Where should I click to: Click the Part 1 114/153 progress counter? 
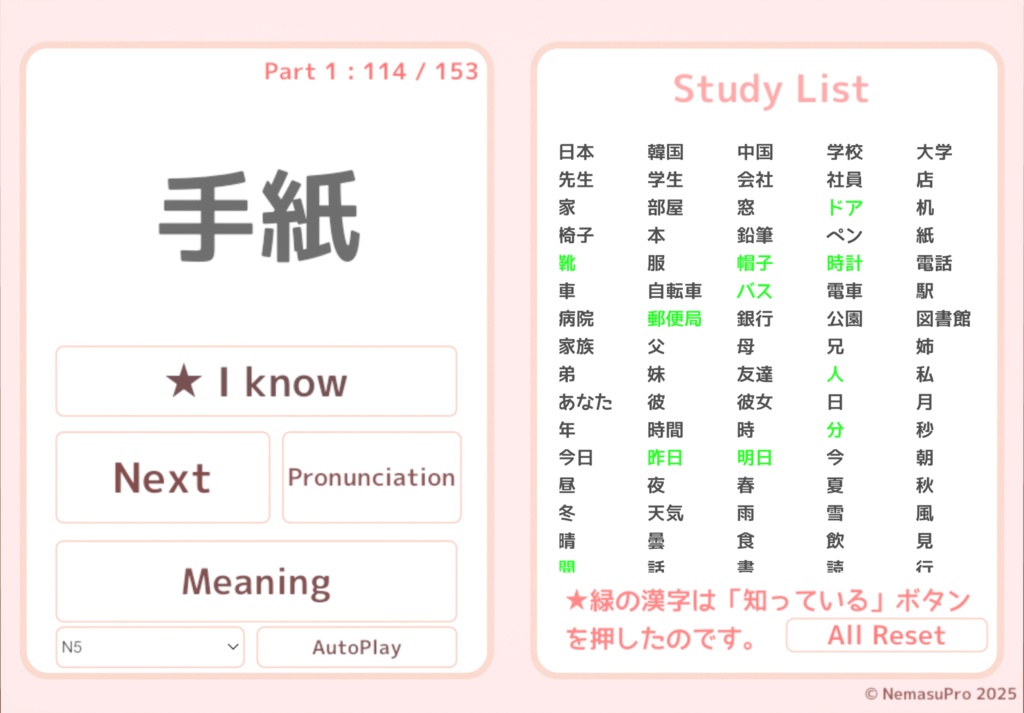point(371,71)
